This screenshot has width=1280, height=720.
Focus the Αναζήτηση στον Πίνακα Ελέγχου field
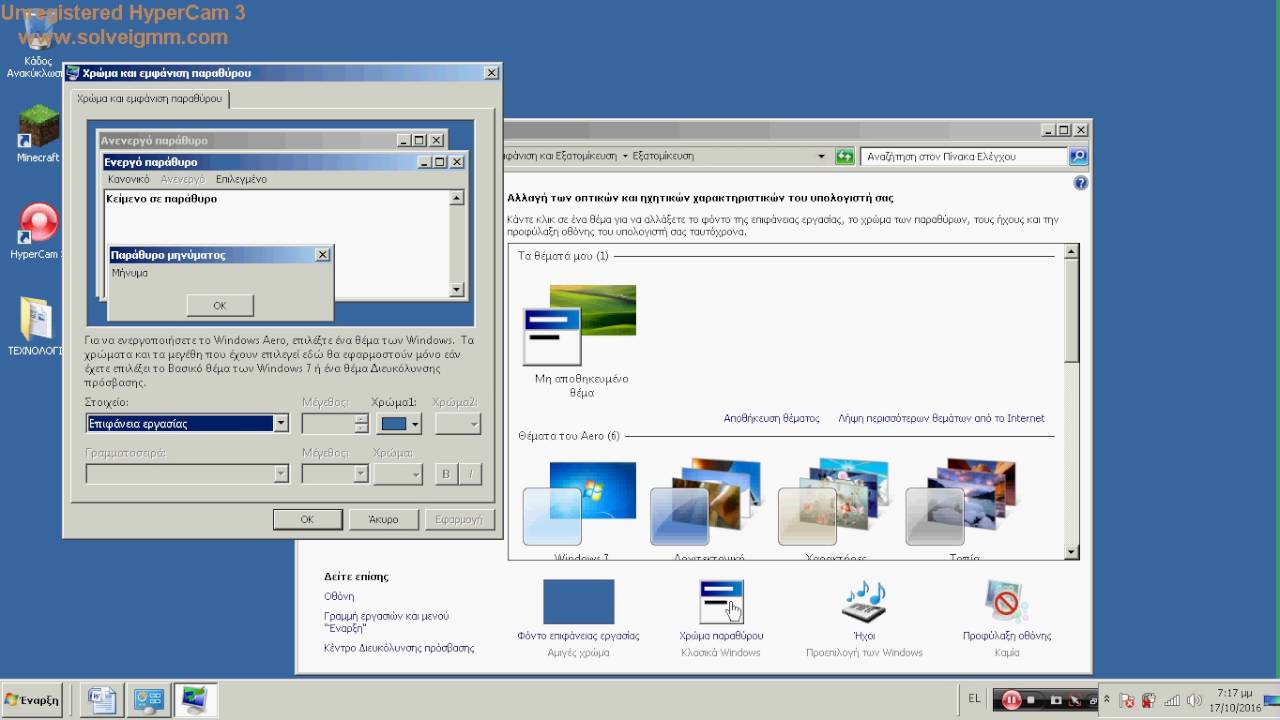(964, 156)
